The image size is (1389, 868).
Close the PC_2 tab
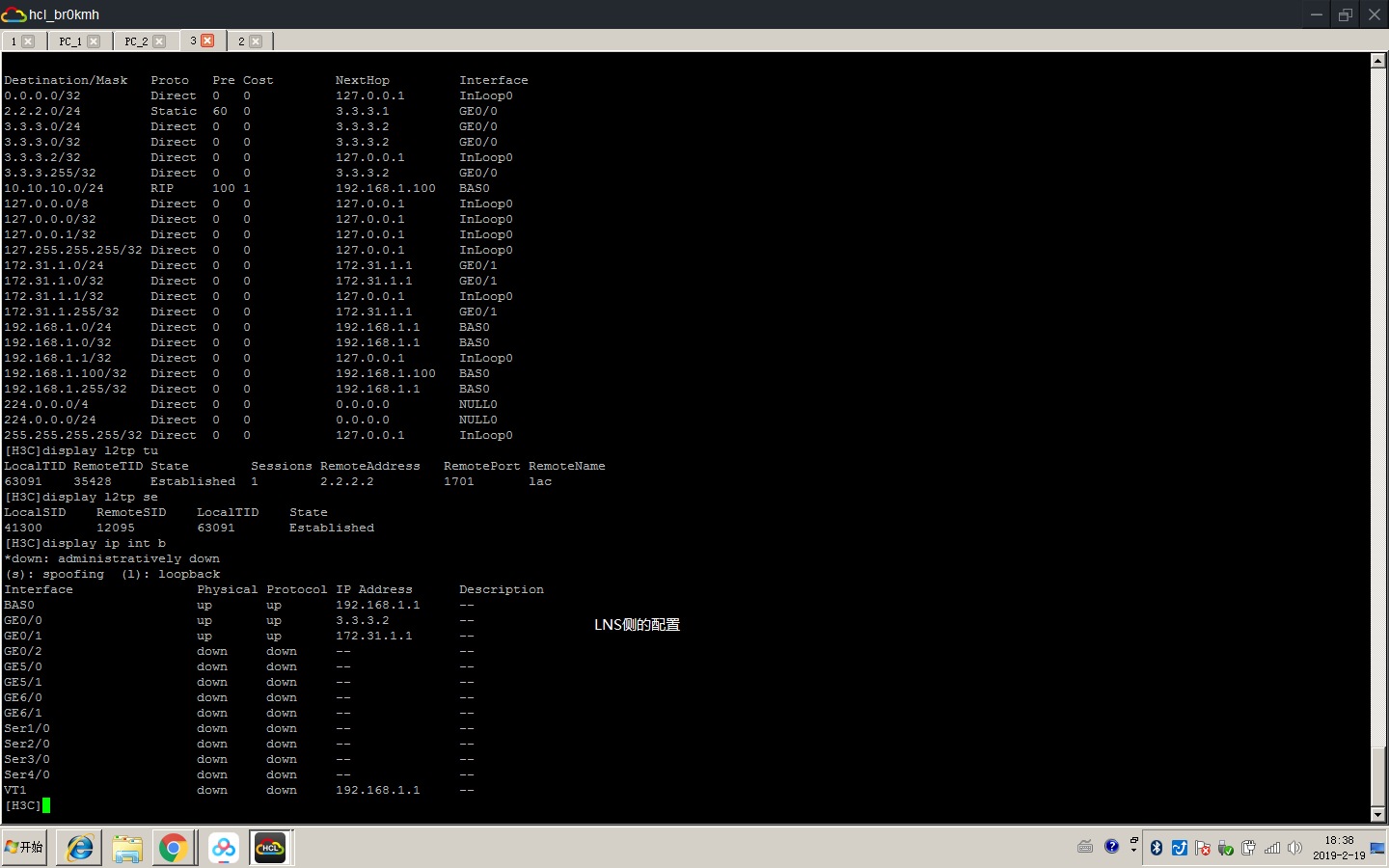pos(159,41)
